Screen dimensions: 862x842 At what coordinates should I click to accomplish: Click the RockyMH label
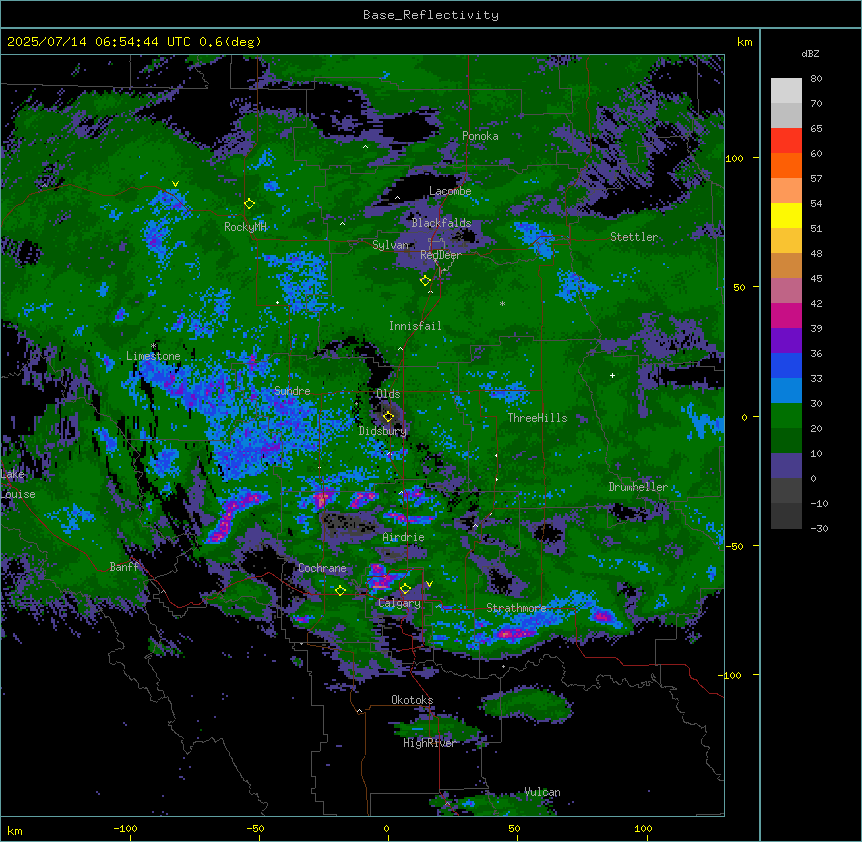tap(245, 227)
